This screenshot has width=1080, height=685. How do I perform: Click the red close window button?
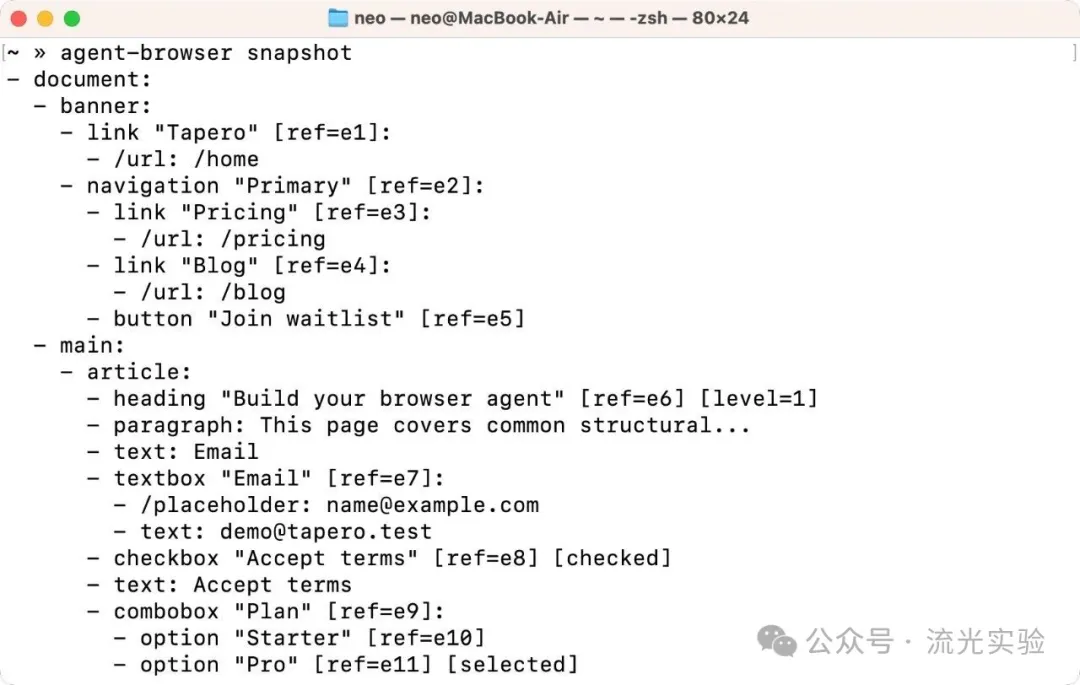coord(19,19)
